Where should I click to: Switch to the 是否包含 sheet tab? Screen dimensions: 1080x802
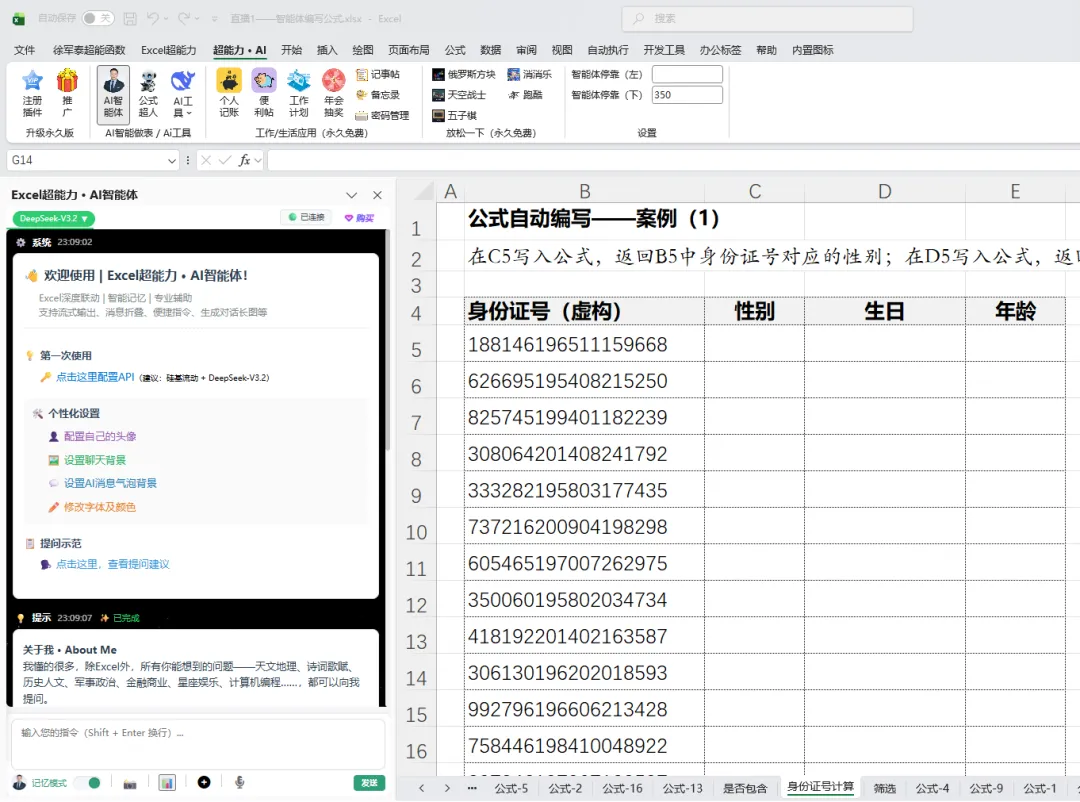click(x=745, y=788)
